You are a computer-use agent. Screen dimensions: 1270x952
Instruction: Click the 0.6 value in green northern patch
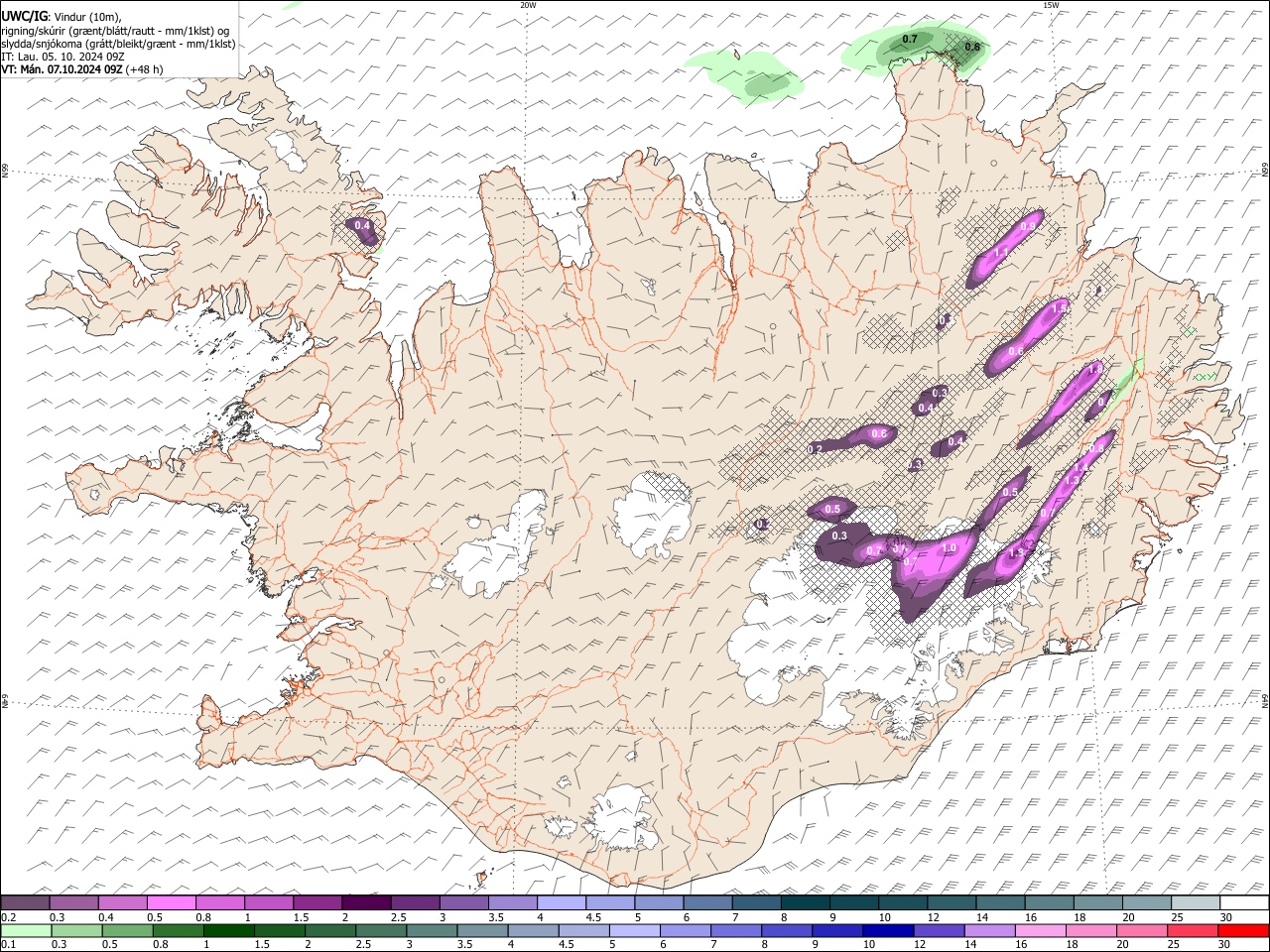[x=972, y=47]
